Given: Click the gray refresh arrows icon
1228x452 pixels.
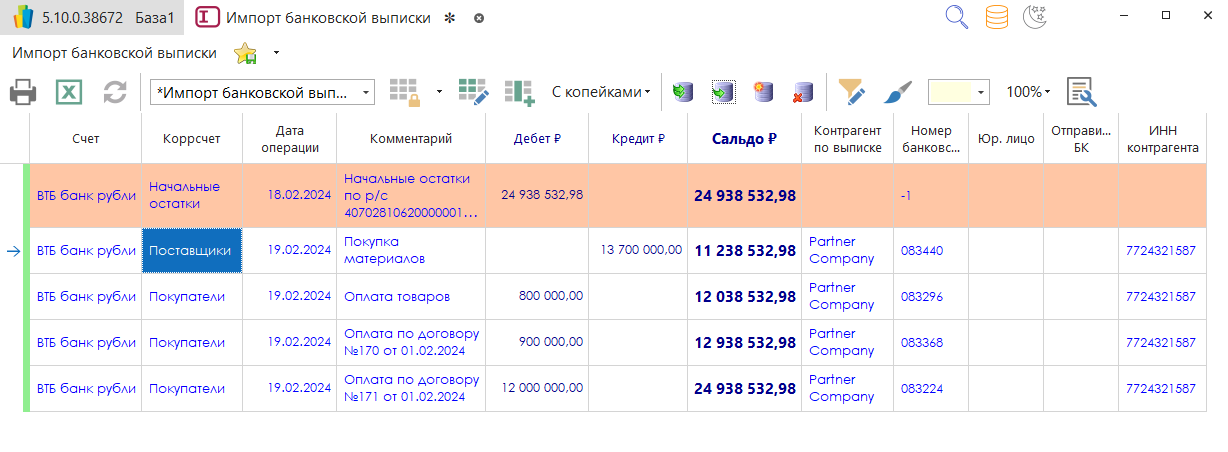Looking at the screenshot, I should [115, 93].
